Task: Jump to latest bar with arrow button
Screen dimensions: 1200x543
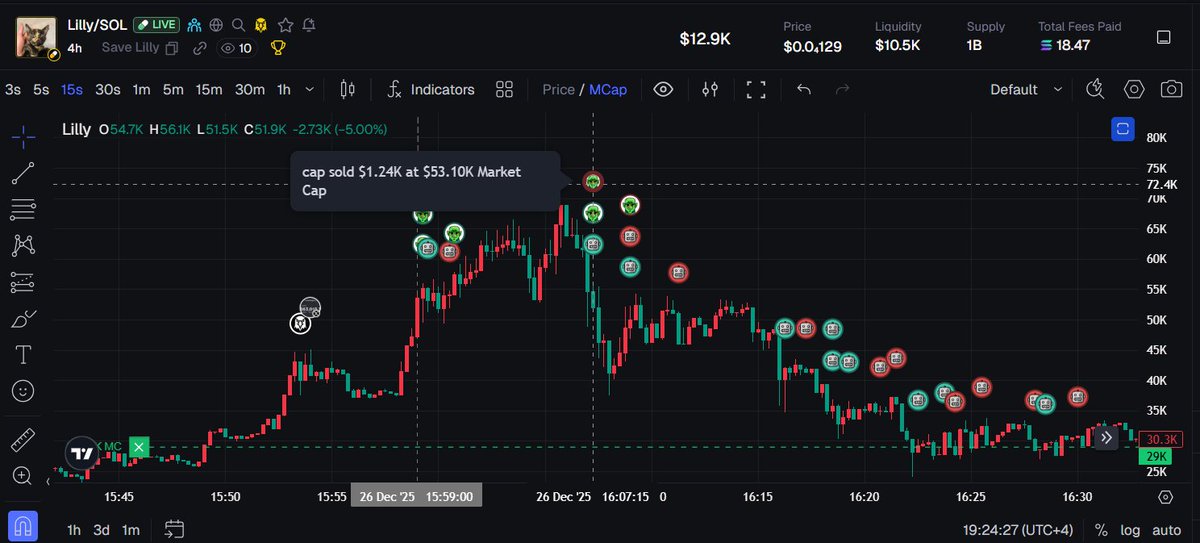Action: pos(1106,437)
